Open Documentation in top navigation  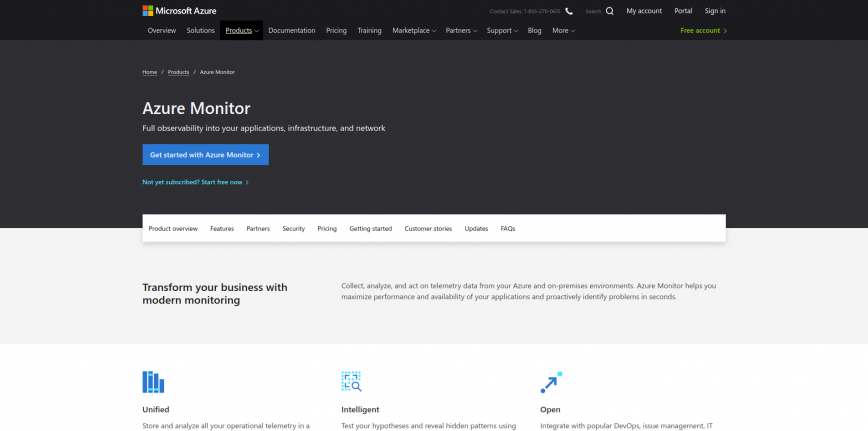(292, 30)
